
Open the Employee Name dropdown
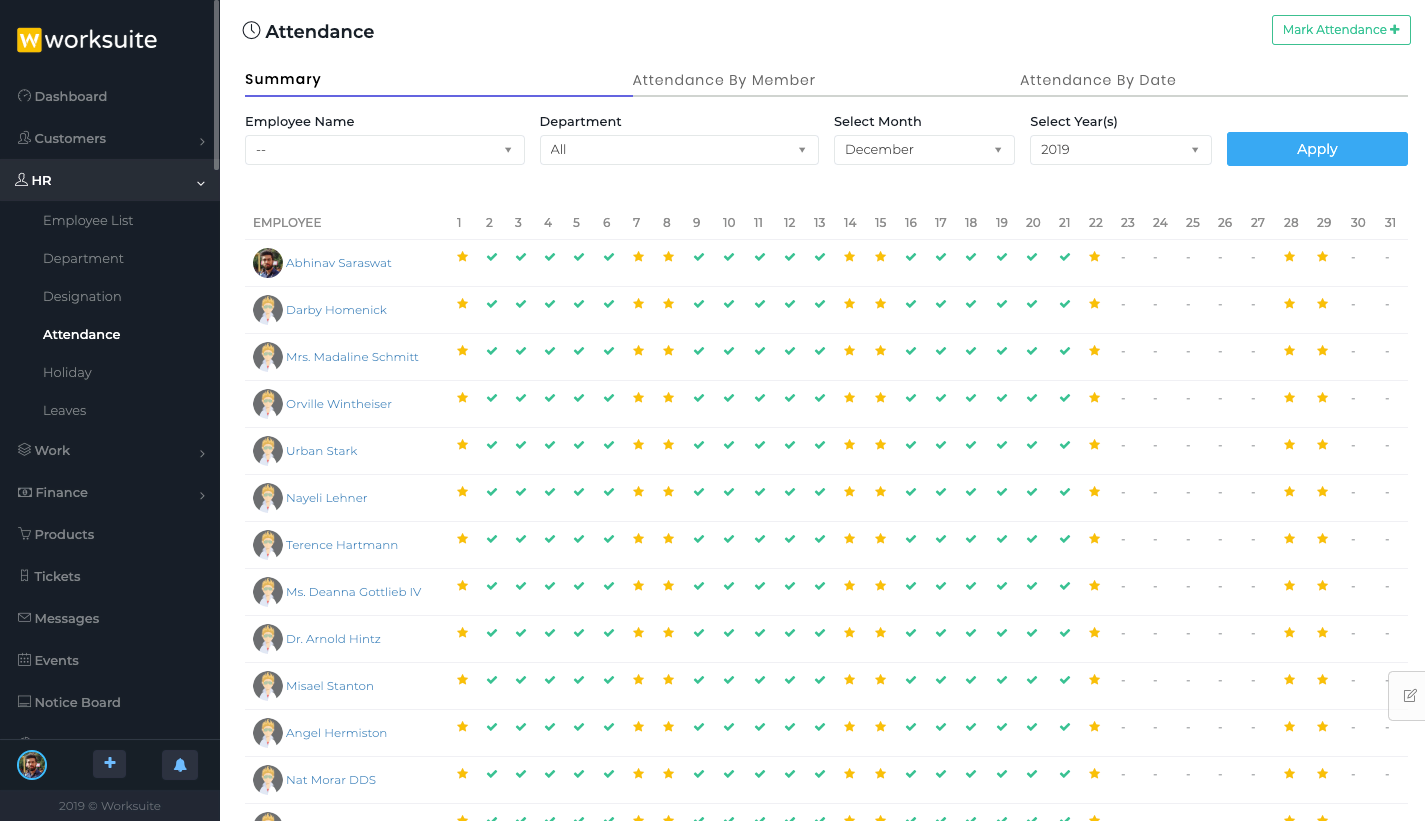point(385,150)
